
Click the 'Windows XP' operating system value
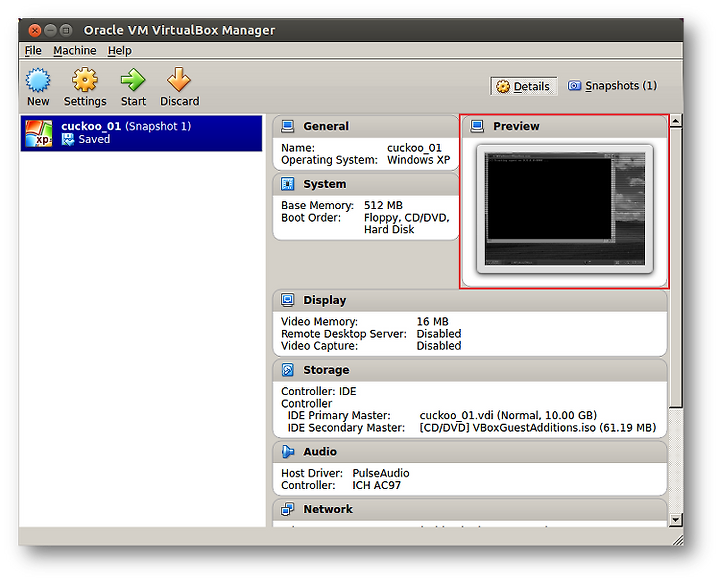coord(418,160)
